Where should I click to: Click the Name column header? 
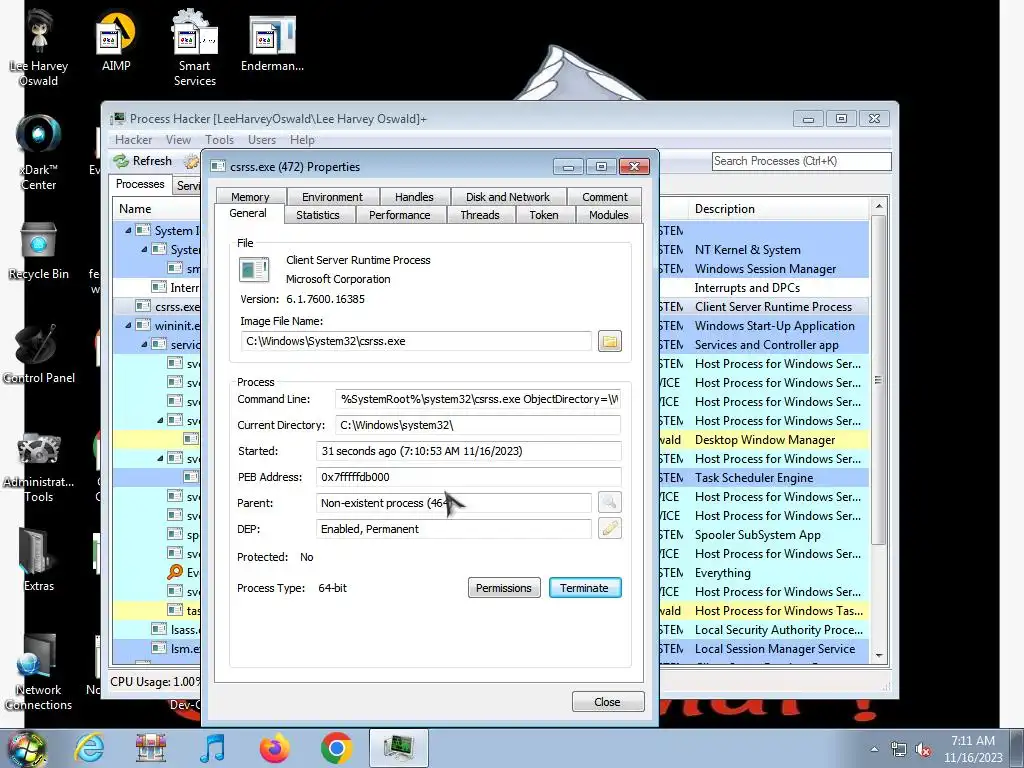click(157, 209)
